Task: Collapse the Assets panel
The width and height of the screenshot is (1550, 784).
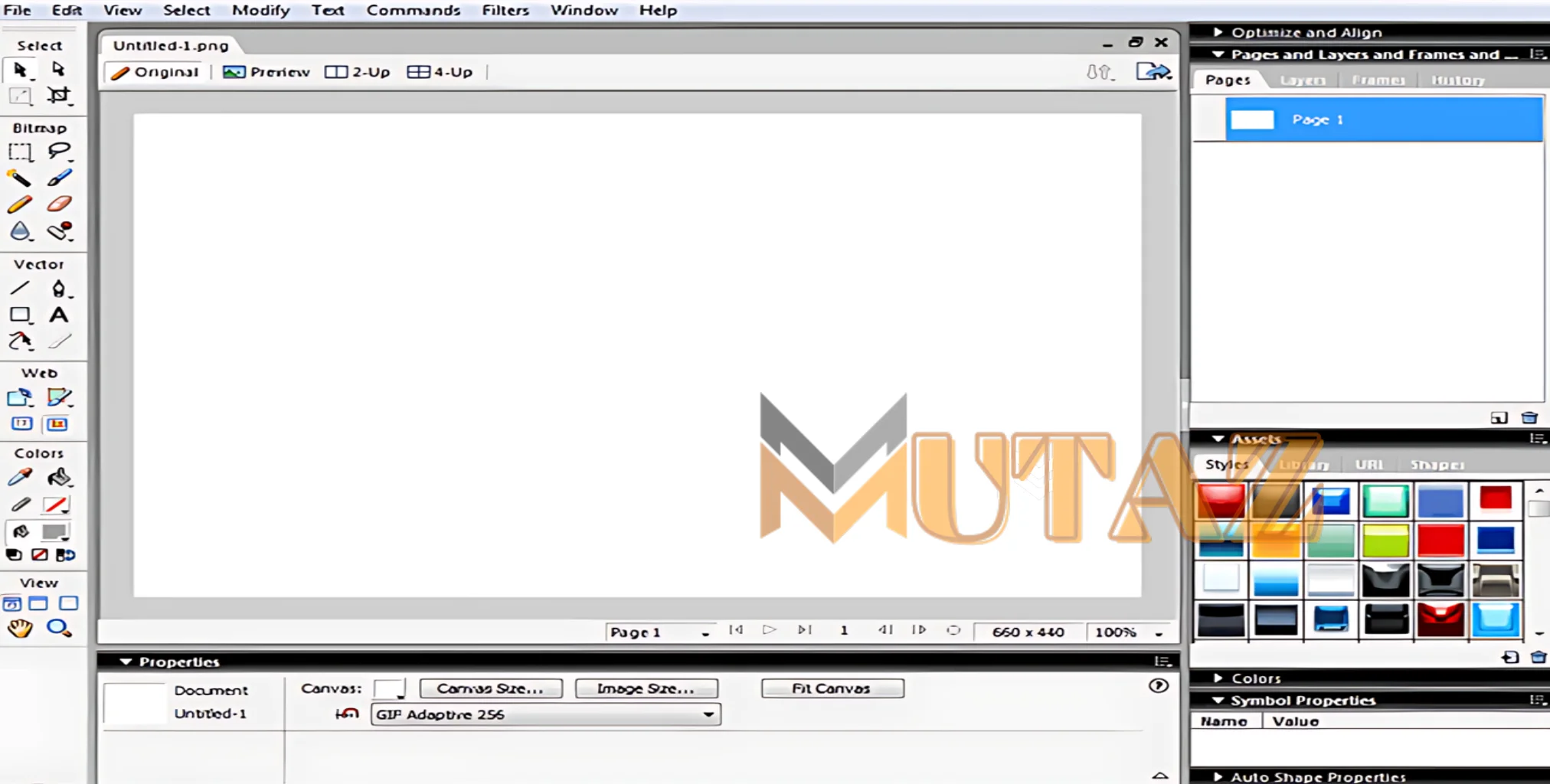Action: [x=1218, y=439]
